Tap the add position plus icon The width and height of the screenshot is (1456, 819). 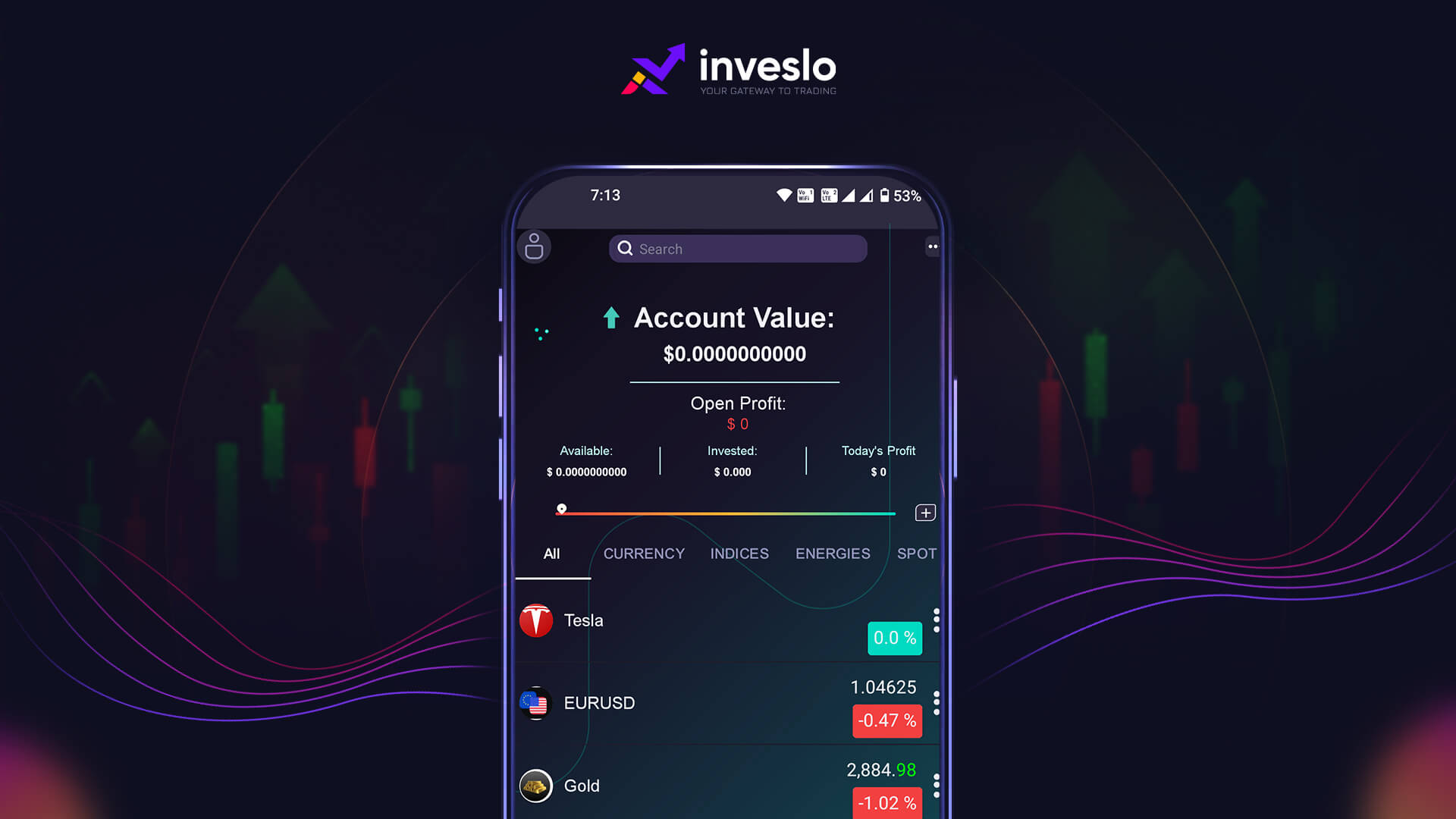coord(924,511)
